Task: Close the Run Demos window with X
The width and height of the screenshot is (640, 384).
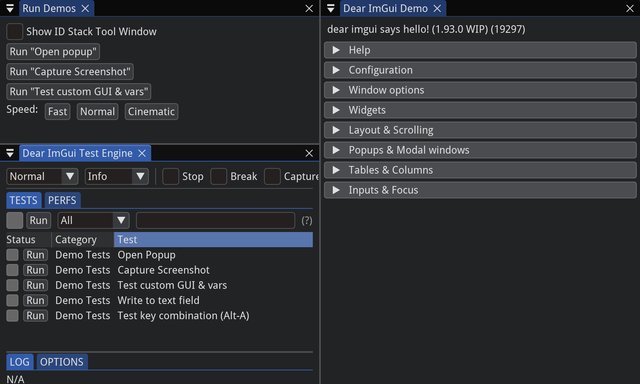Action: click(309, 8)
